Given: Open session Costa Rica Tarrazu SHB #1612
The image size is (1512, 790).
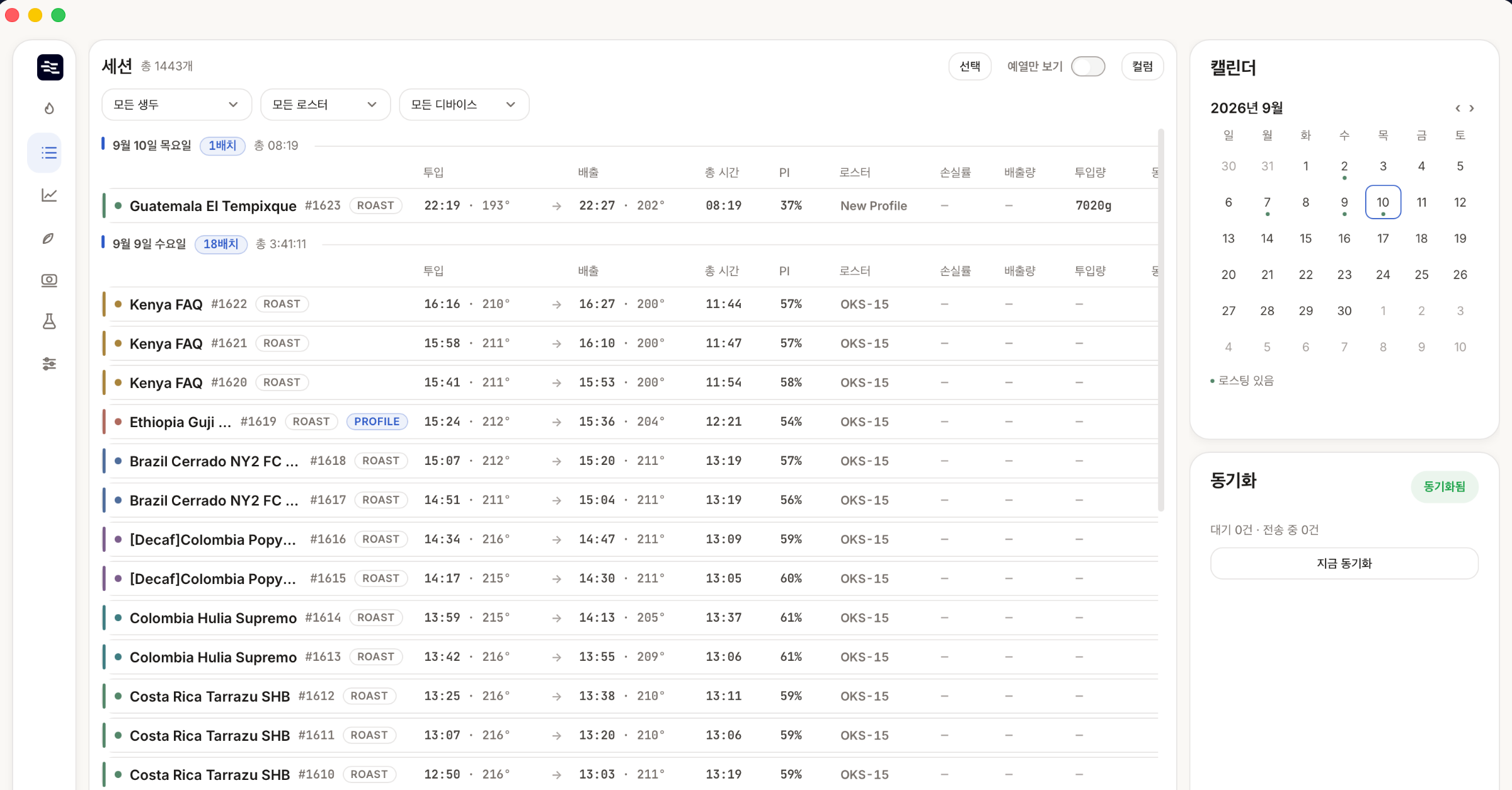Looking at the screenshot, I should [x=630, y=696].
